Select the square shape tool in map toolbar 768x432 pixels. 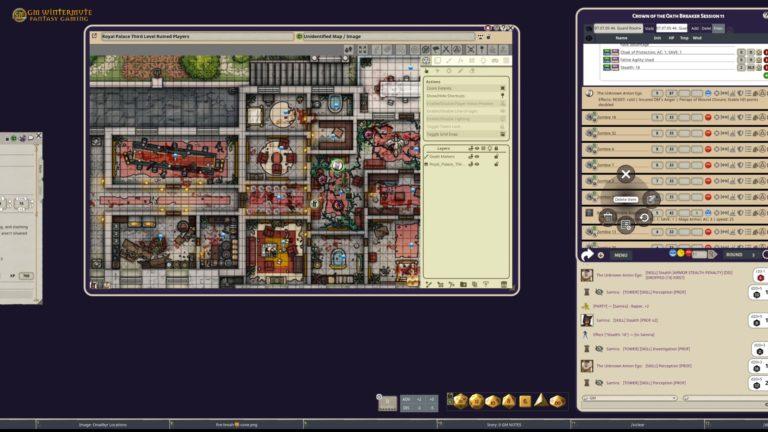[438, 61]
